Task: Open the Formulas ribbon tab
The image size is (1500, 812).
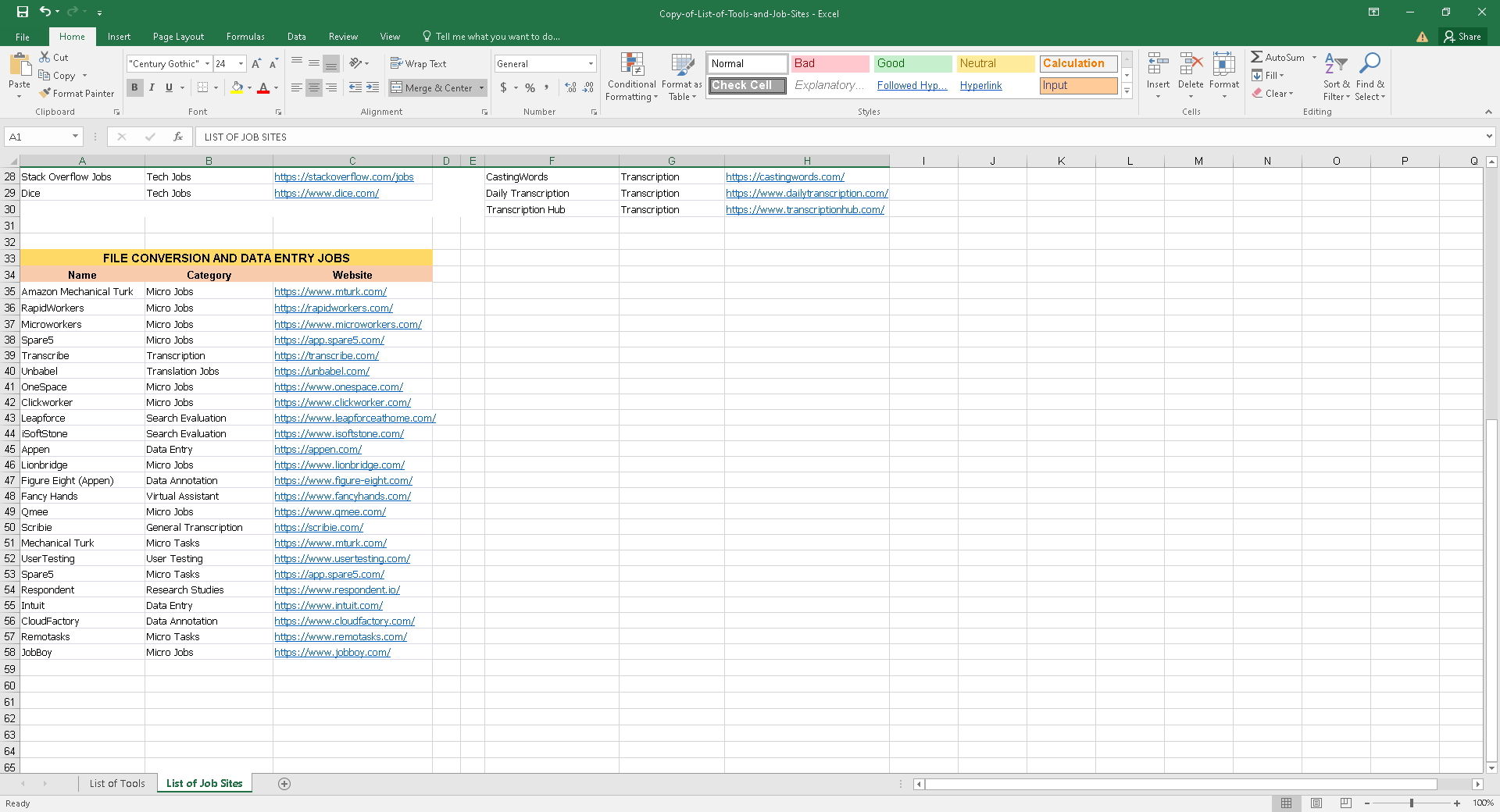Action: [245, 37]
